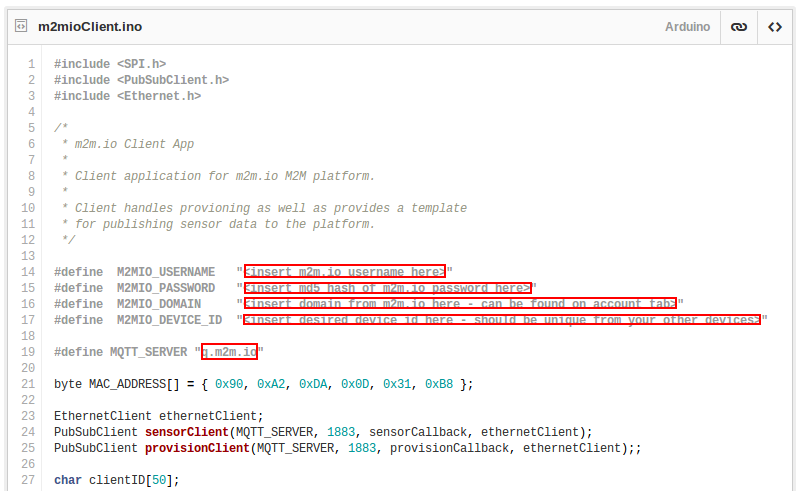Click the insert m2m.io username placeholder
Image resolution: width=799 pixels, height=491 pixels.
coord(345,272)
